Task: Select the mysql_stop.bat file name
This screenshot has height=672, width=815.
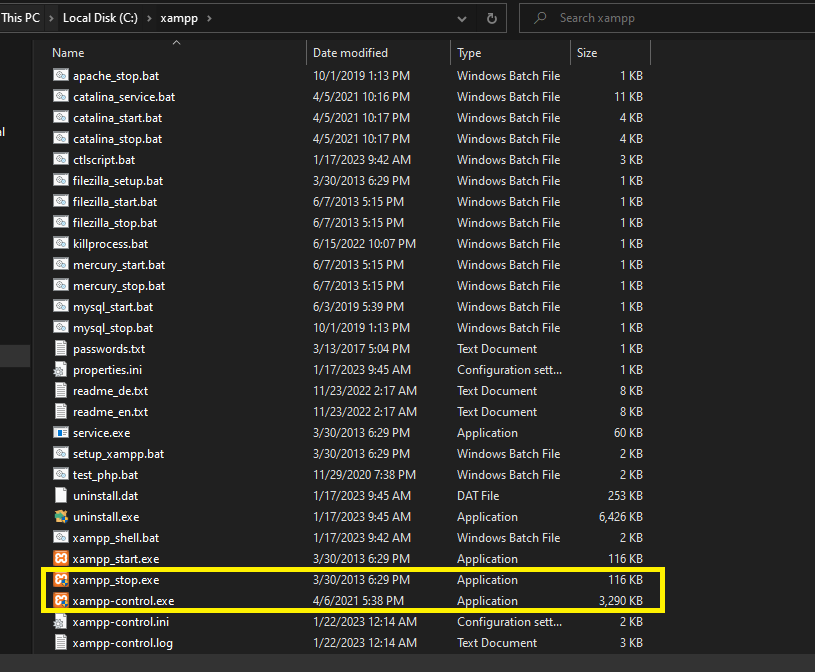Action: coord(113,328)
